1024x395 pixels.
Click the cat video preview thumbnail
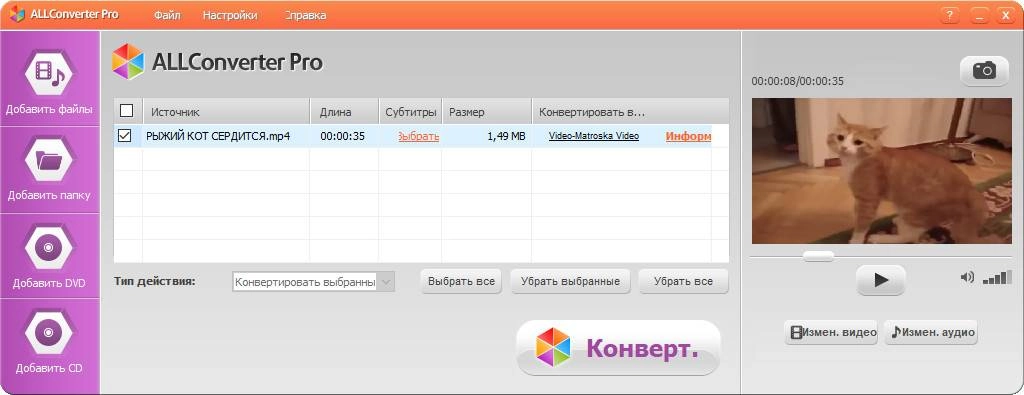coord(881,171)
